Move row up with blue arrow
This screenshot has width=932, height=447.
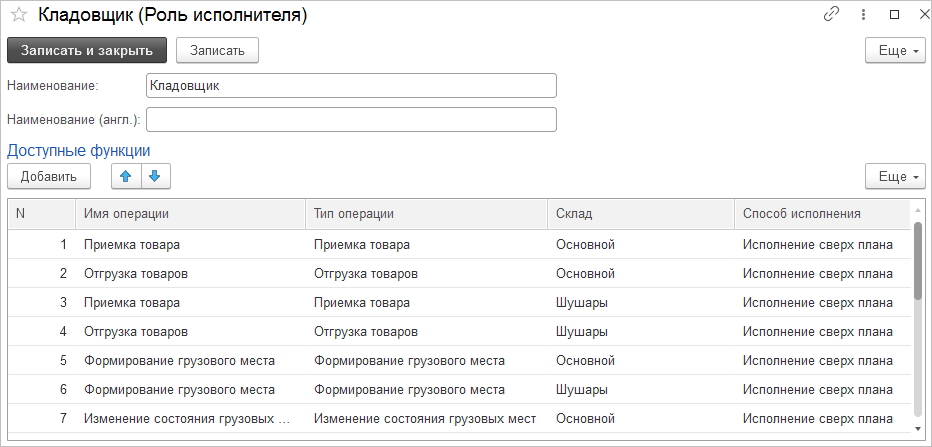(x=126, y=177)
